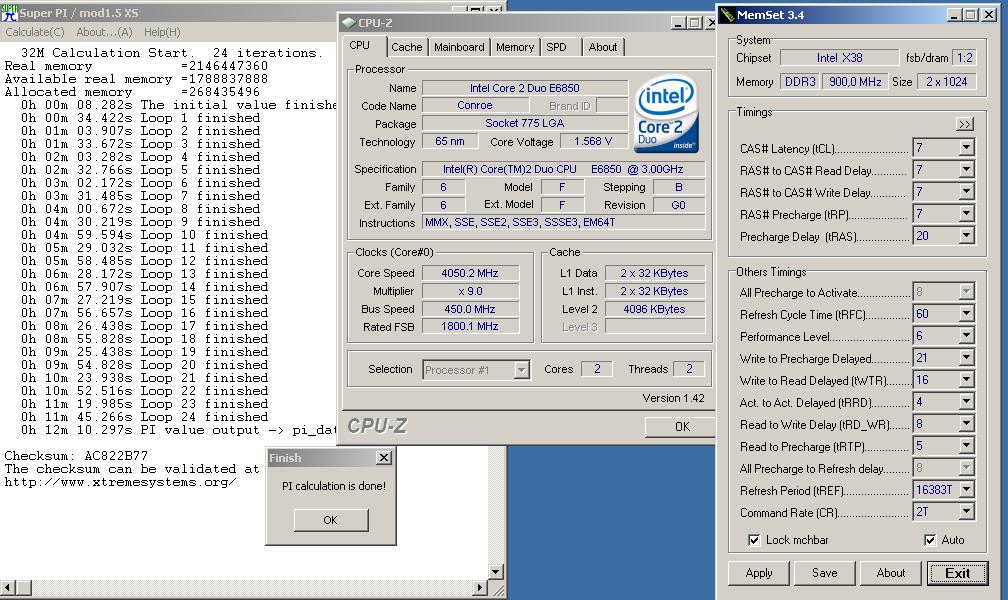Click the memory frequency 900,0 MHz field

pos(855,82)
